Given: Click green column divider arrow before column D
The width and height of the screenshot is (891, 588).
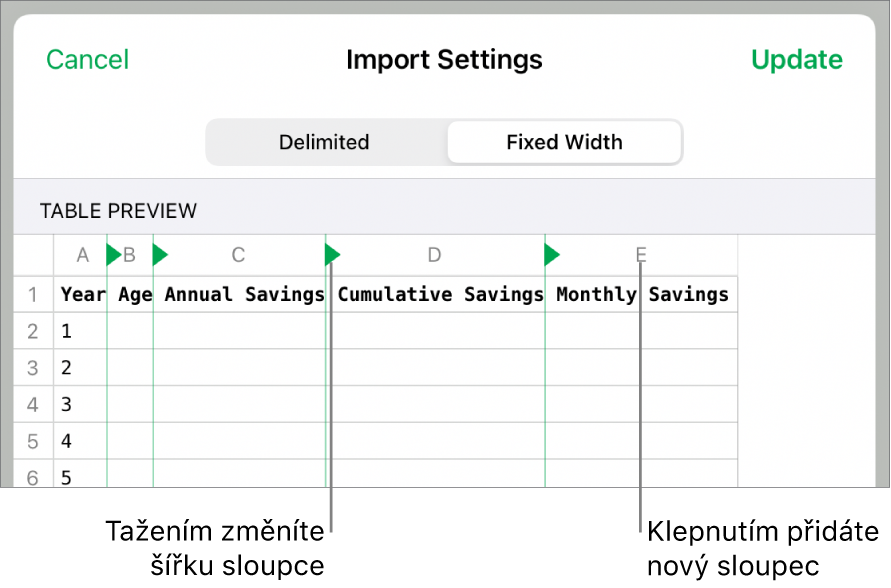Looking at the screenshot, I should [x=333, y=256].
